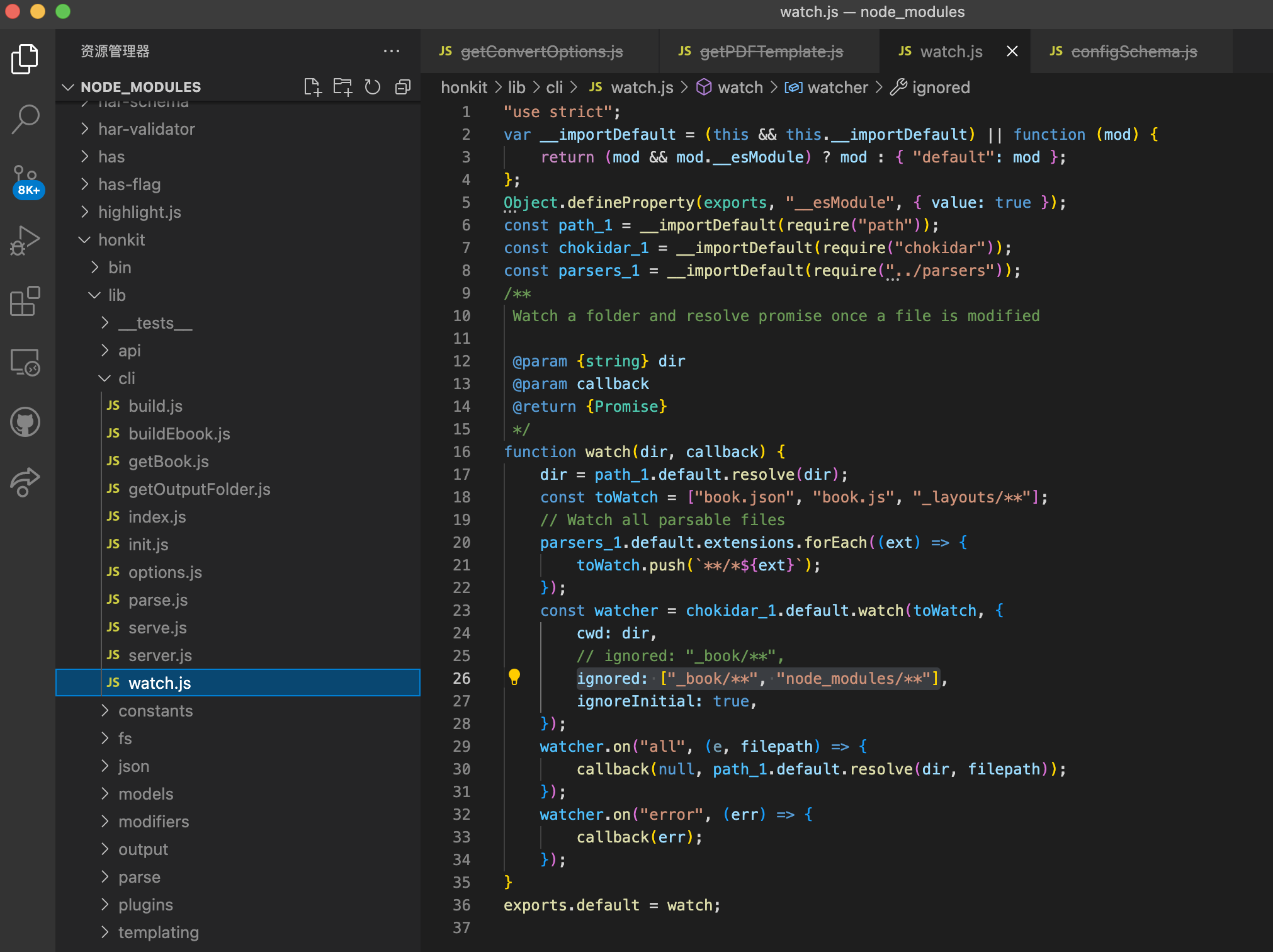The height and width of the screenshot is (952, 1273).
Task: Switch to getConvertOptions.js tab
Action: tap(540, 51)
